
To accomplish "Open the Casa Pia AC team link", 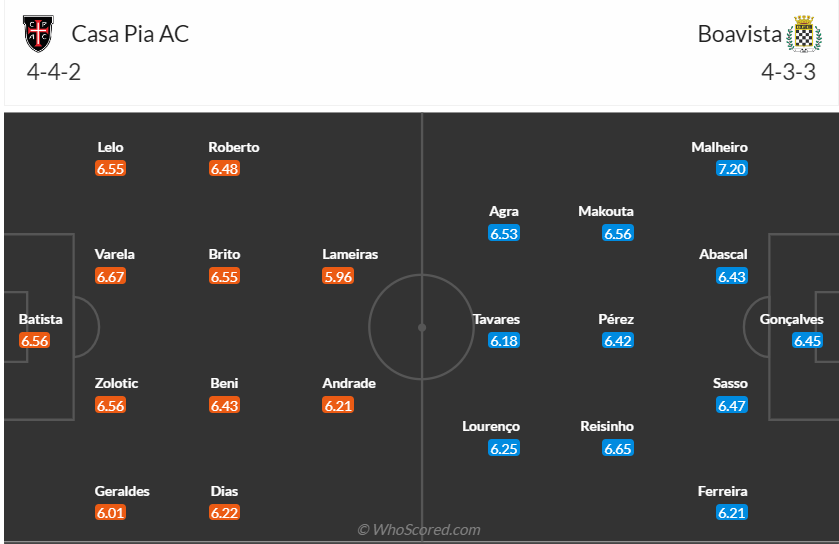I will click(x=130, y=34).
